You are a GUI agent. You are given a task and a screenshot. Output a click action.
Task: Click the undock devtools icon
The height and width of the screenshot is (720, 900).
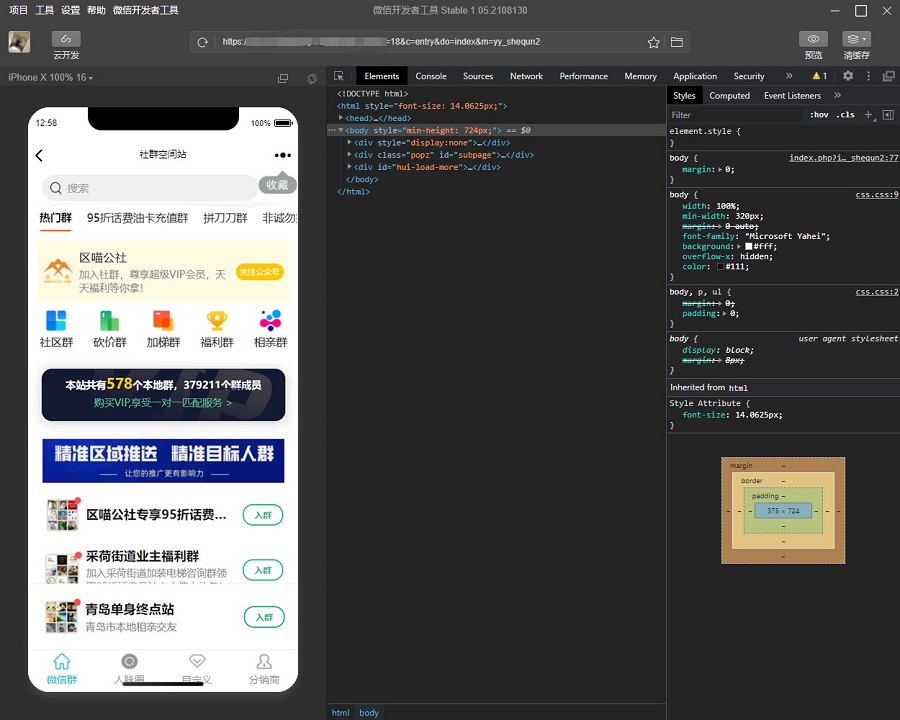(x=889, y=76)
